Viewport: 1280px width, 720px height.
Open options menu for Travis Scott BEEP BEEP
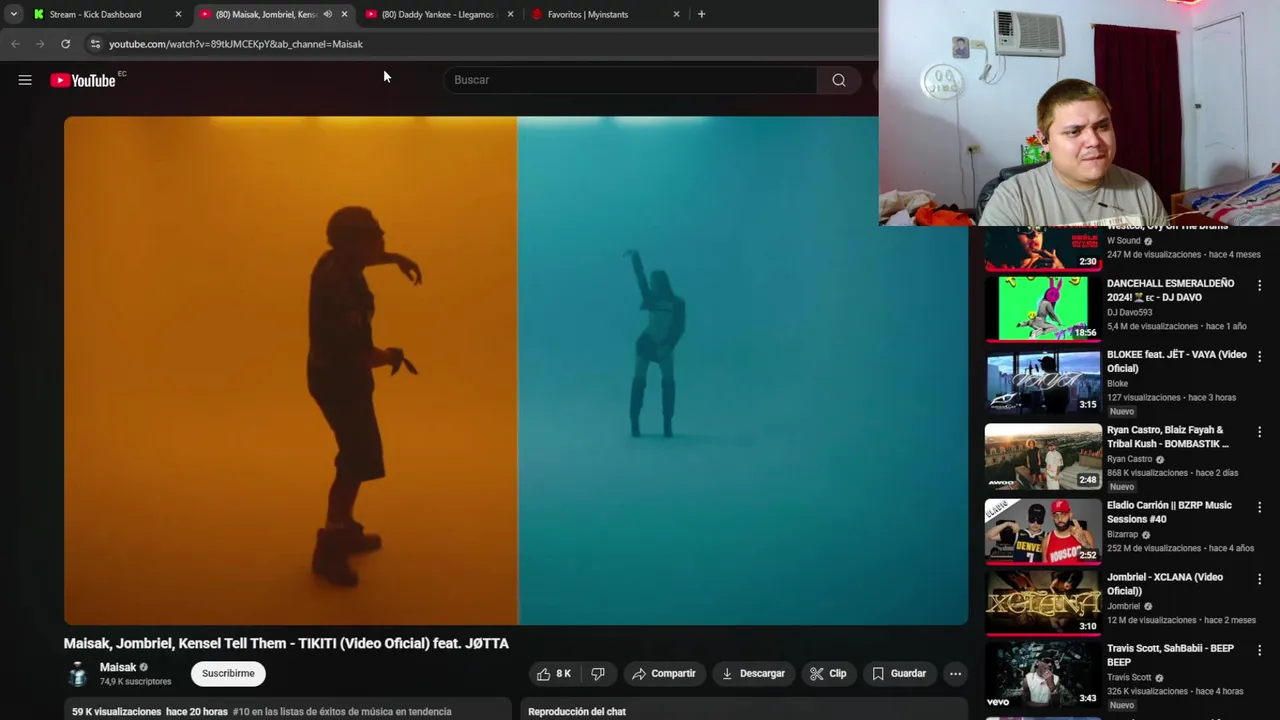(1259, 650)
